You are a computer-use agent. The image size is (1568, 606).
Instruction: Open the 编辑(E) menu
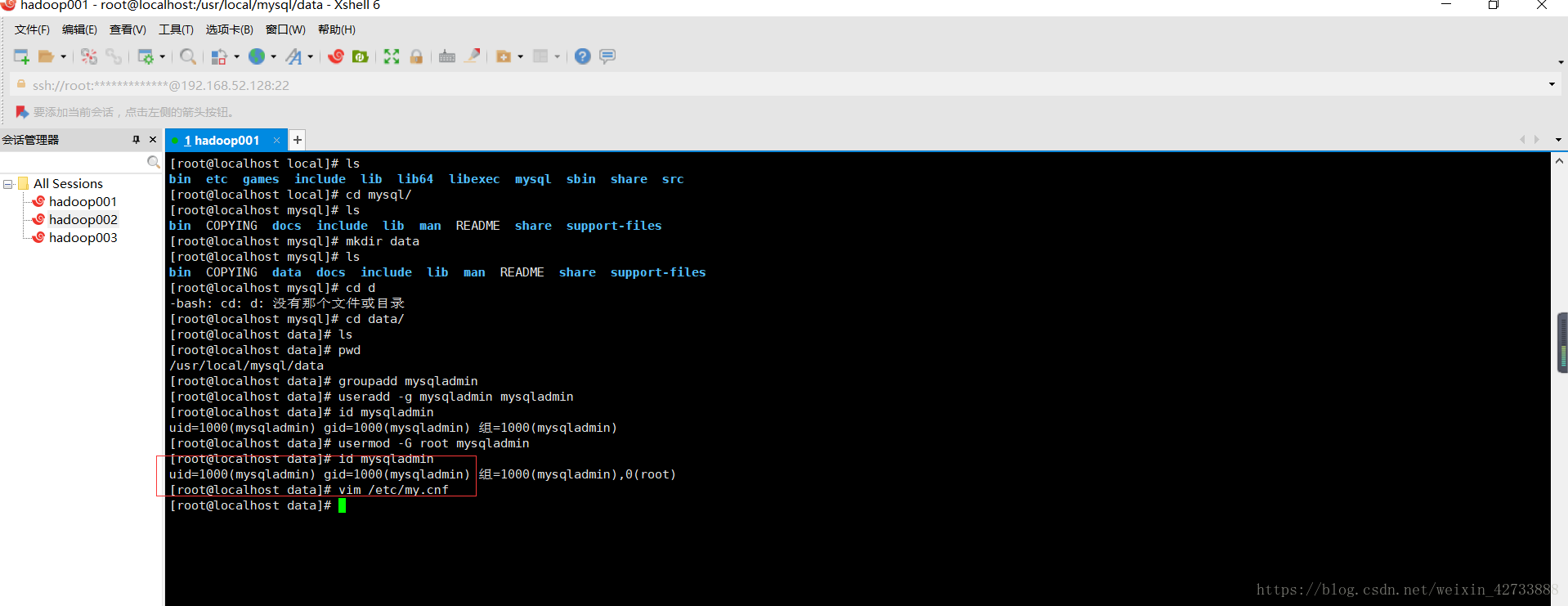[79, 29]
